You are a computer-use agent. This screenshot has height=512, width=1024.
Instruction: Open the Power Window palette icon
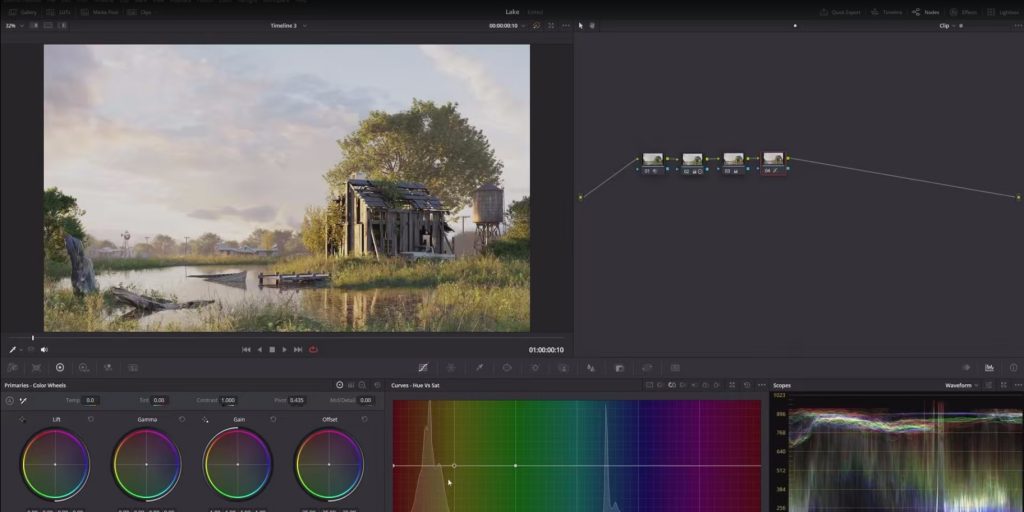(507, 368)
